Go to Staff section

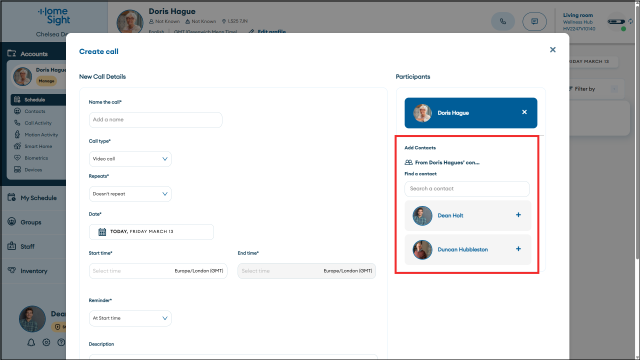coord(27,246)
